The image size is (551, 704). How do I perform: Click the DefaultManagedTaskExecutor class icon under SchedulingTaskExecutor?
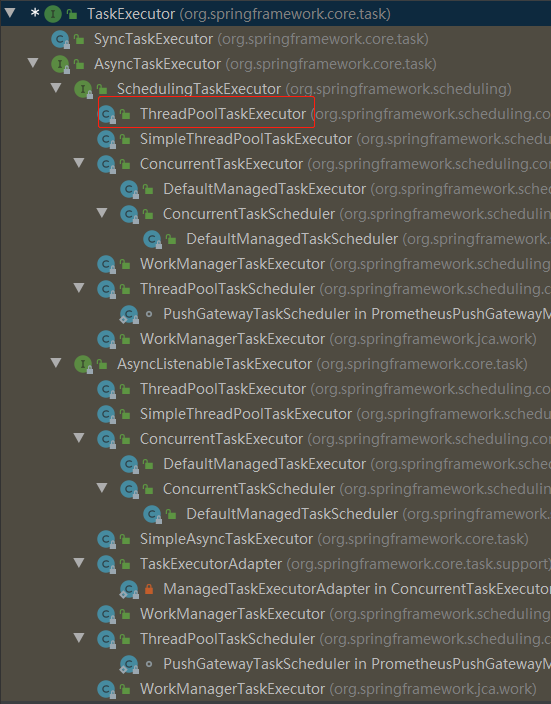(x=129, y=189)
